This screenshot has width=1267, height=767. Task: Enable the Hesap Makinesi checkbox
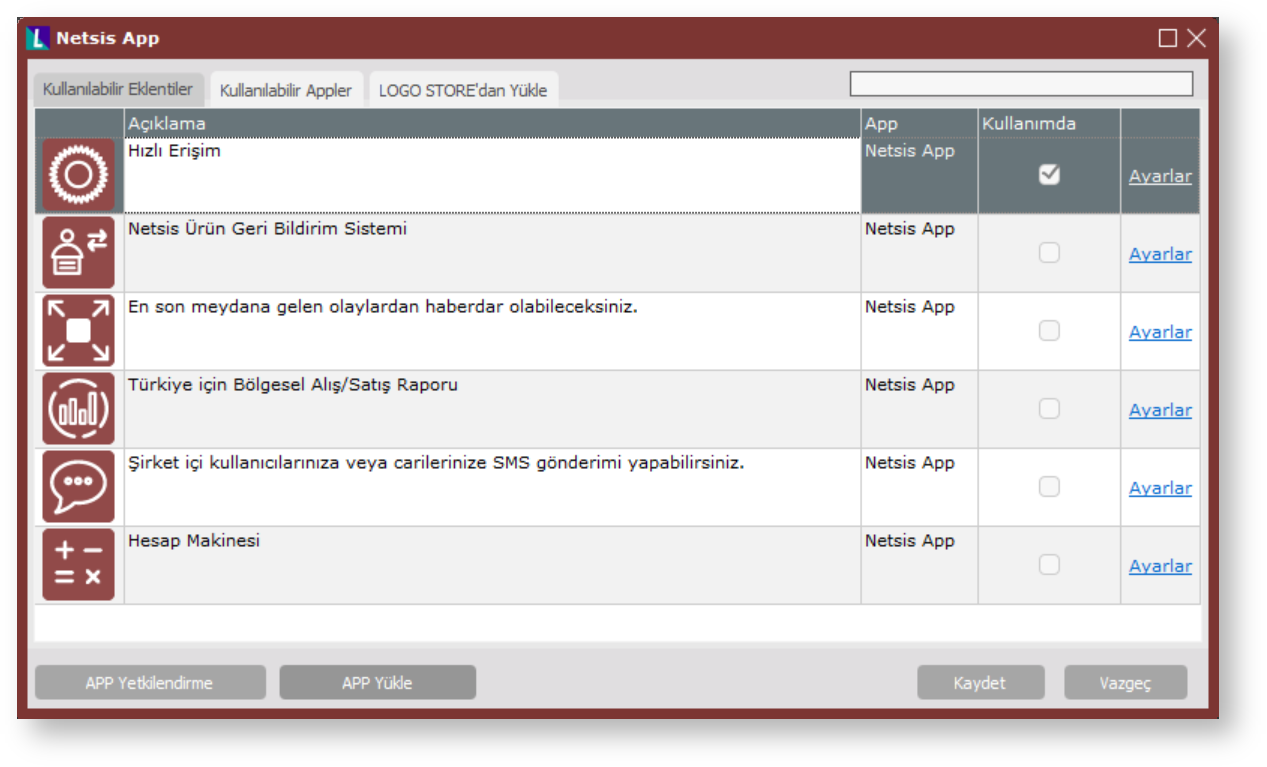tap(1049, 565)
